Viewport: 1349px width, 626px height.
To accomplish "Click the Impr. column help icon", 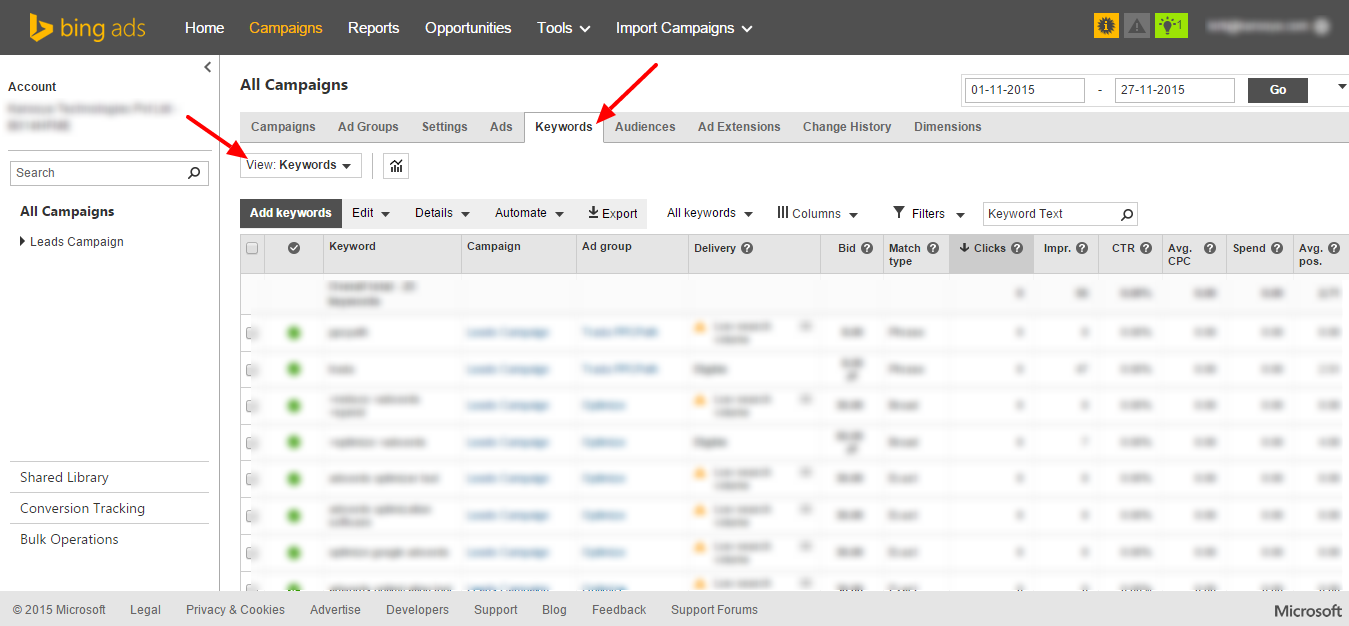I will (x=1082, y=248).
